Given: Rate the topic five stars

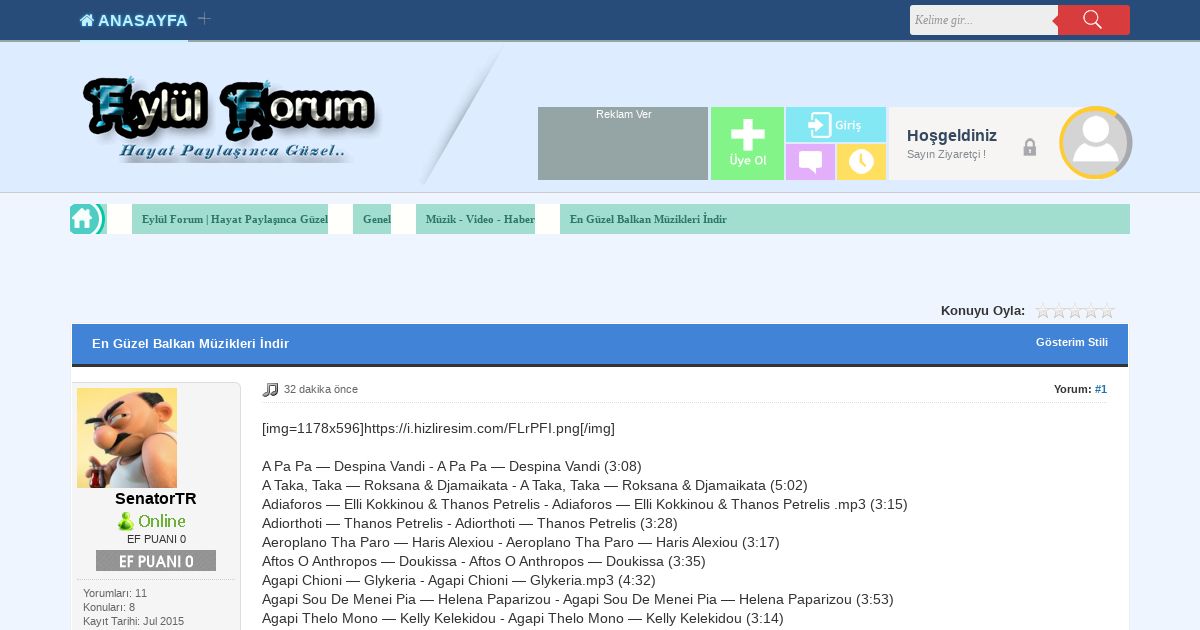Looking at the screenshot, I should click(1107, 311).
